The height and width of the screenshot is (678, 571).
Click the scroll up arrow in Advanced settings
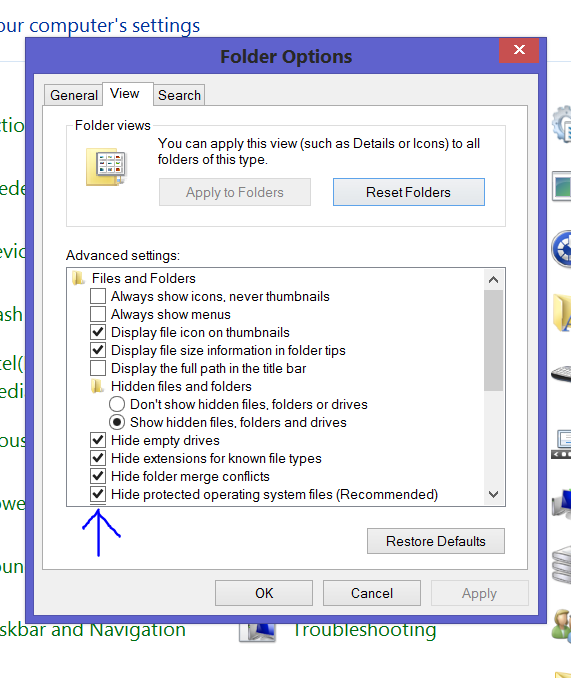494,280
